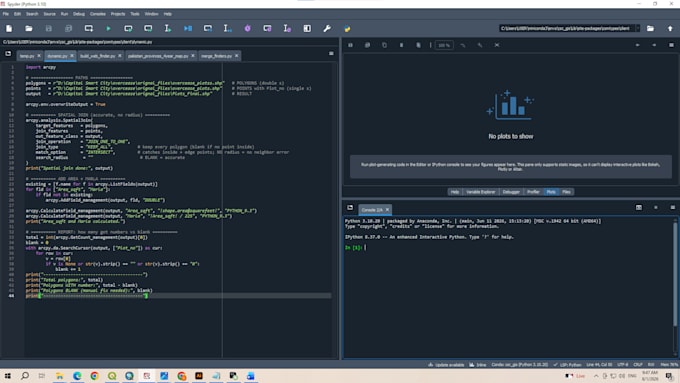Image resolution: width=680 pixels, height=383 pixels.
Task: Click the working directory path field
Action: click(566, 29)
